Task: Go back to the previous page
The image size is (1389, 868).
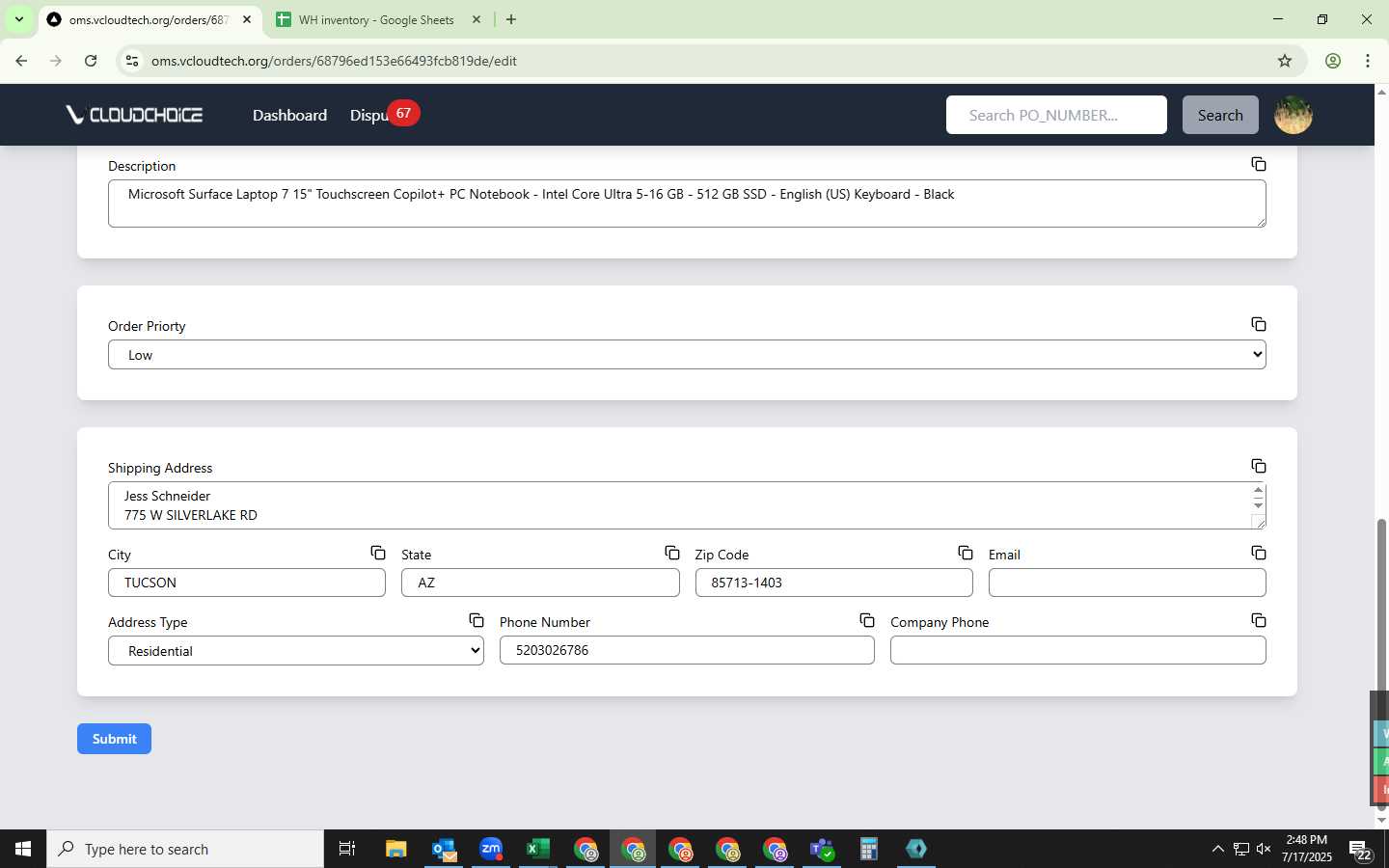Action: [21, 61]
